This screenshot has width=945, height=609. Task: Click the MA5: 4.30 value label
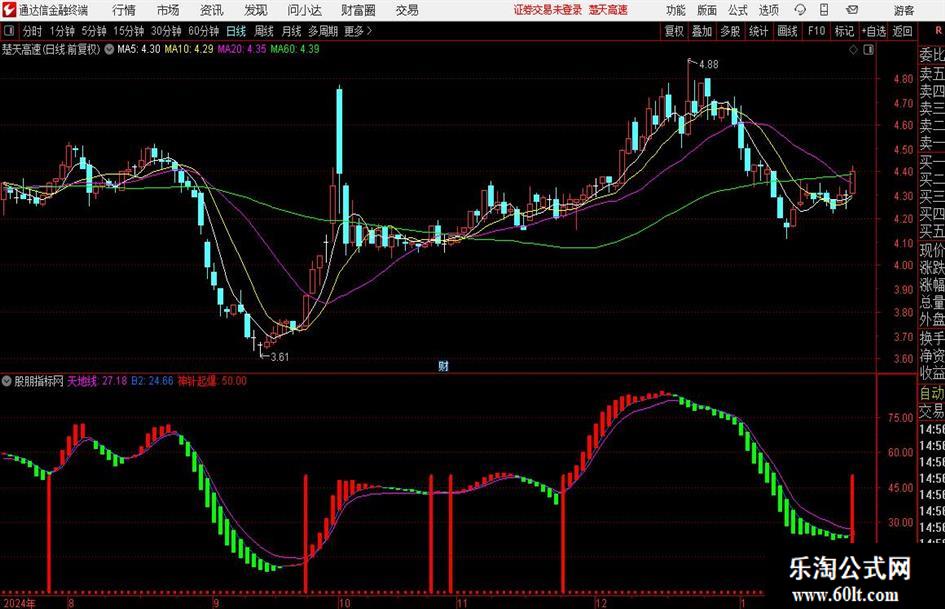click(x=139, y=49)
